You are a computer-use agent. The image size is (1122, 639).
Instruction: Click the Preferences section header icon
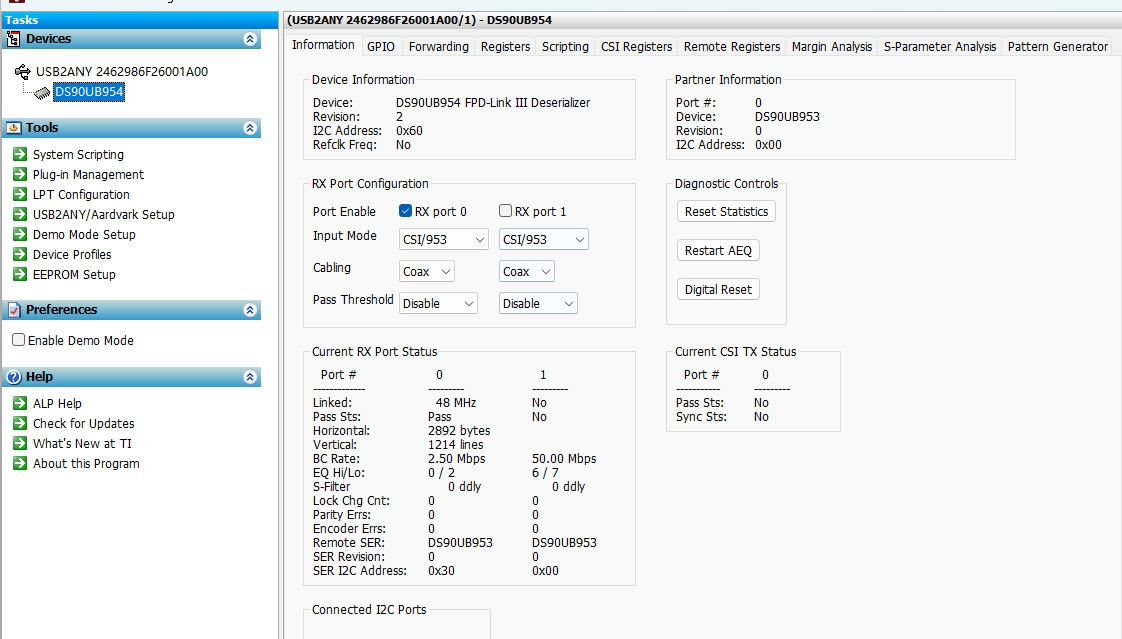tap(14, 310)
